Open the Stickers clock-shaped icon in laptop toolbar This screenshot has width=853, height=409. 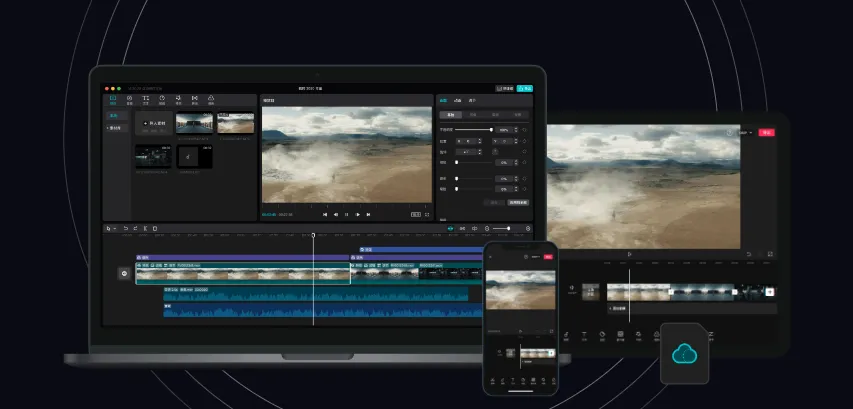(x=162, y=100)
